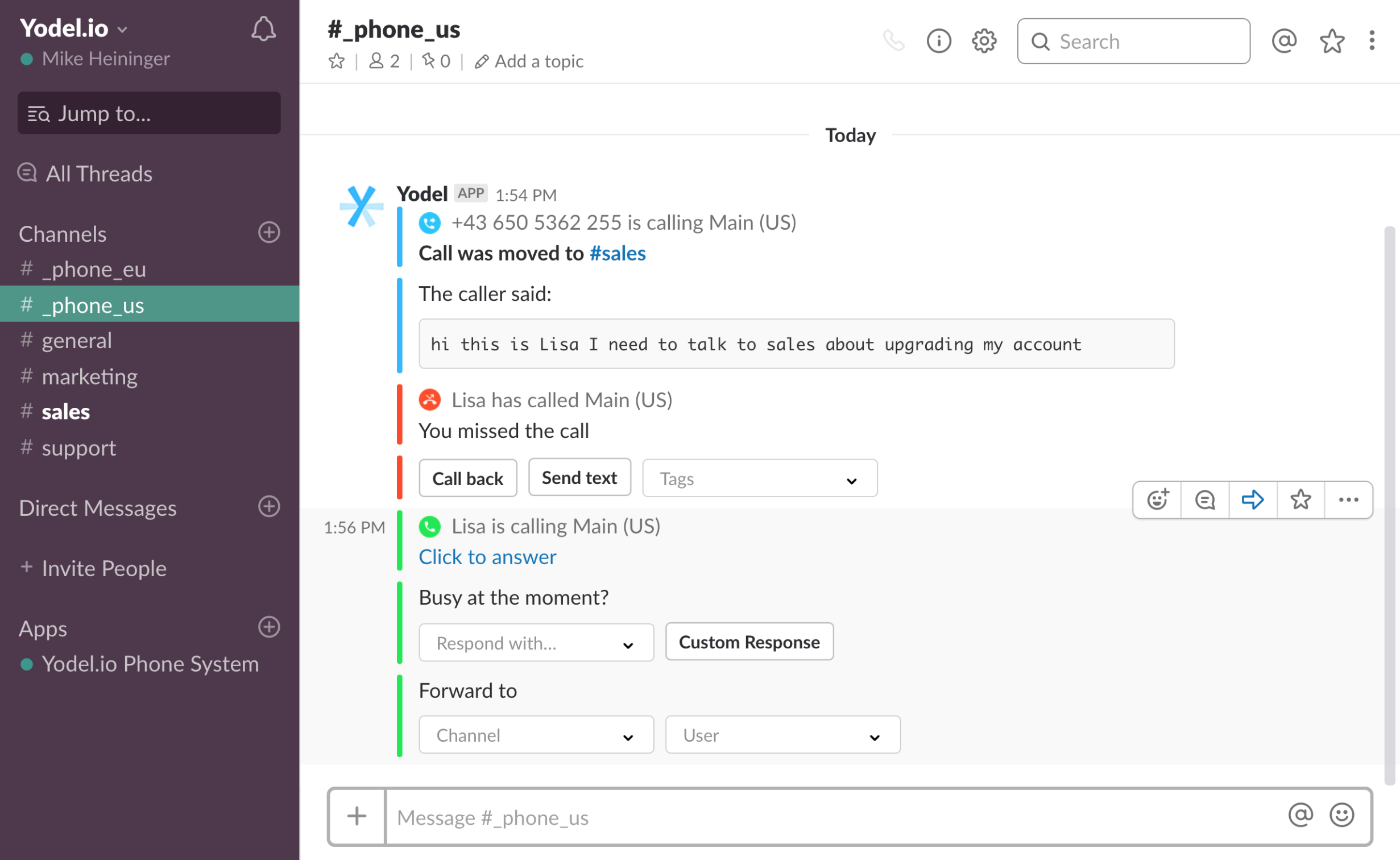Switch to the sales channel
The image size is (1400, 860).
point(66,412)
